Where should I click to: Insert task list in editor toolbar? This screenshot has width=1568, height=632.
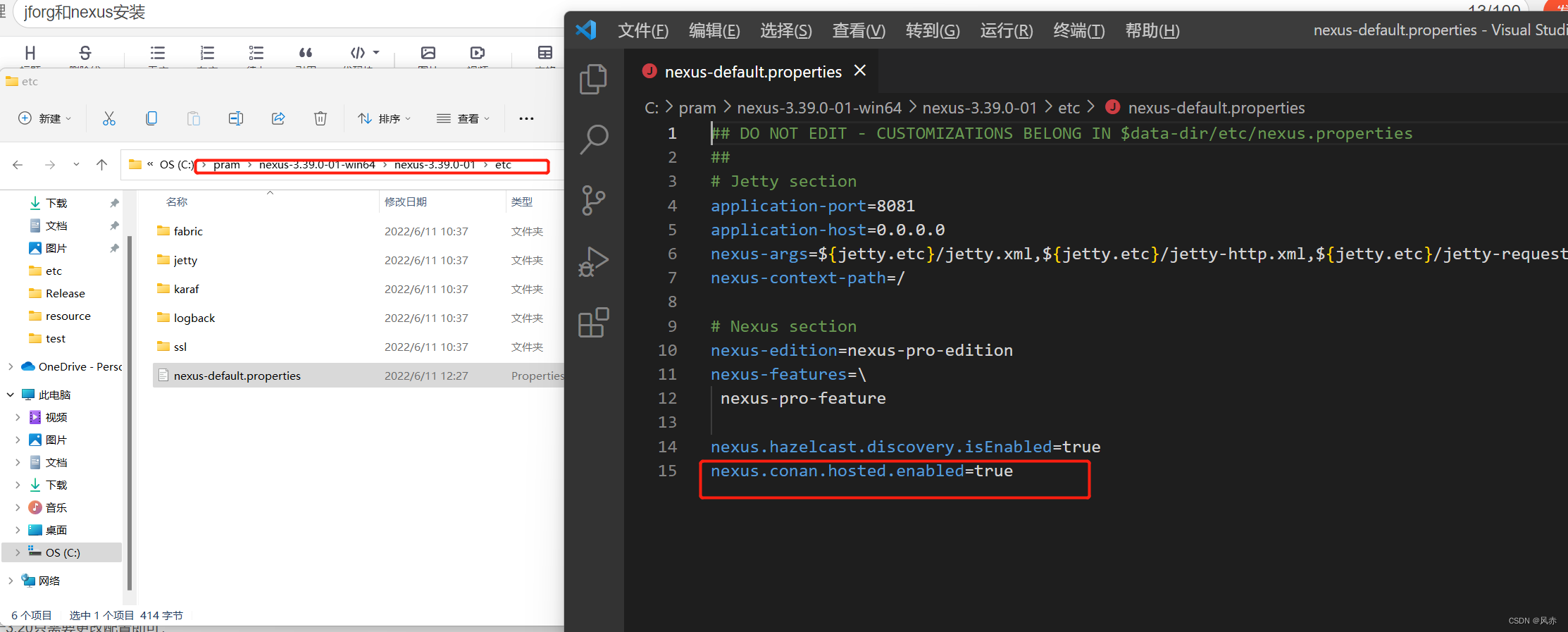click(256, 53)
